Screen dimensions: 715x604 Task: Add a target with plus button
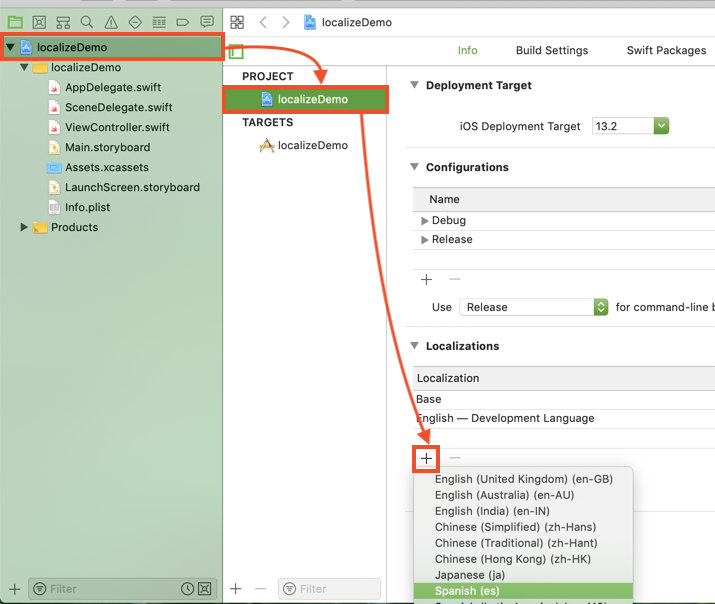click(x=236, y=589)
